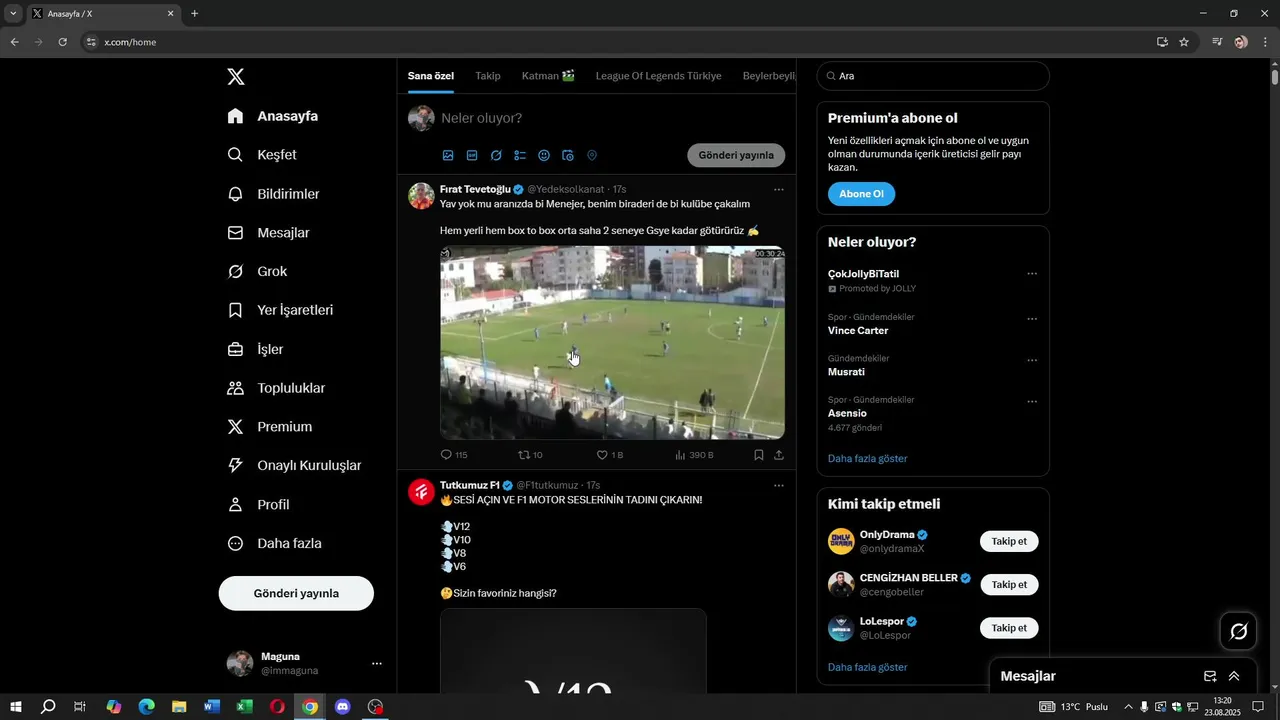
Task: Open more options on Fırat Tevetoğlu post
Action: tap(779, 190)
